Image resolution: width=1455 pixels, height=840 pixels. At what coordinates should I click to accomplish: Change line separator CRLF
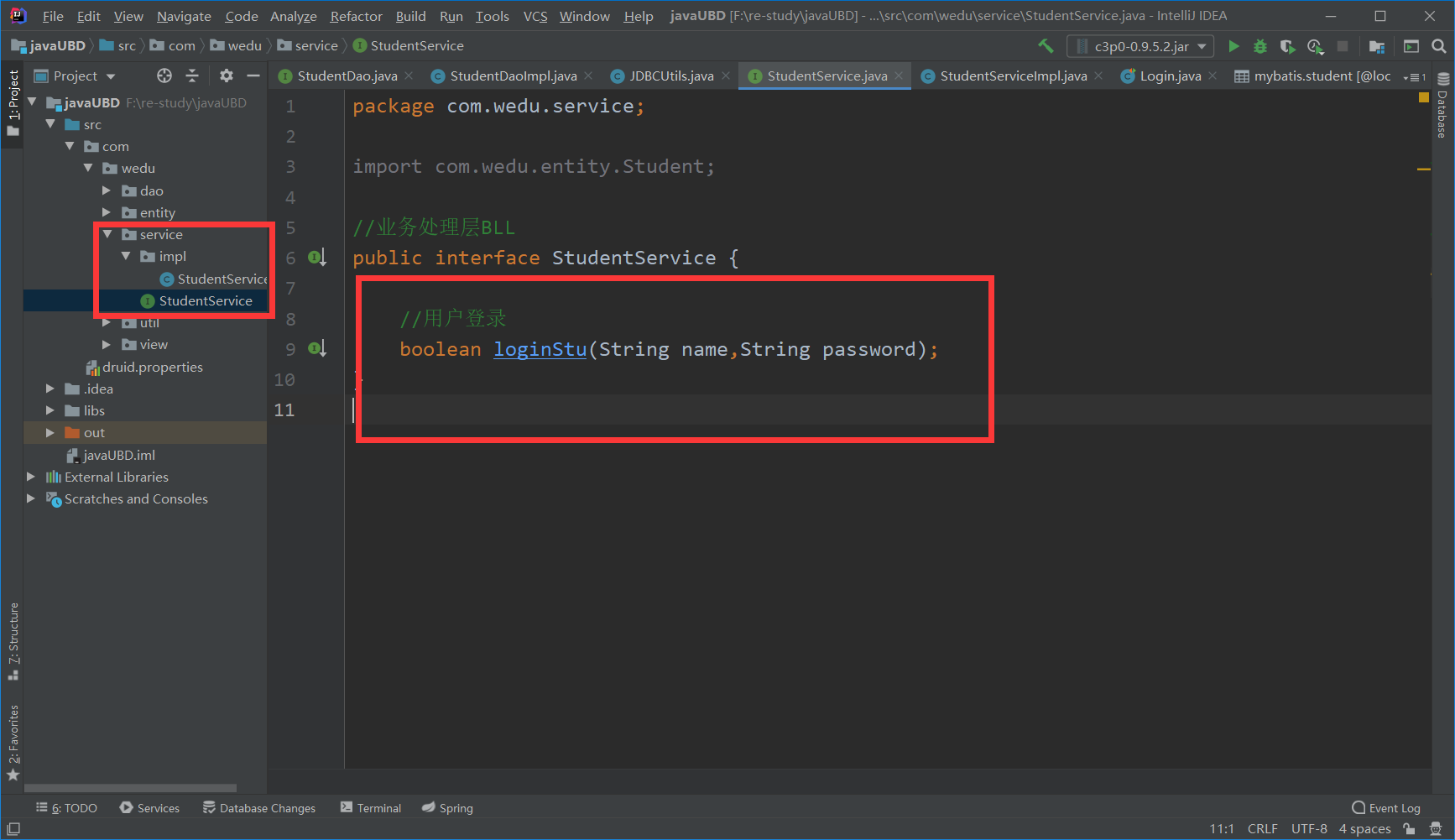pos(1262,829)
